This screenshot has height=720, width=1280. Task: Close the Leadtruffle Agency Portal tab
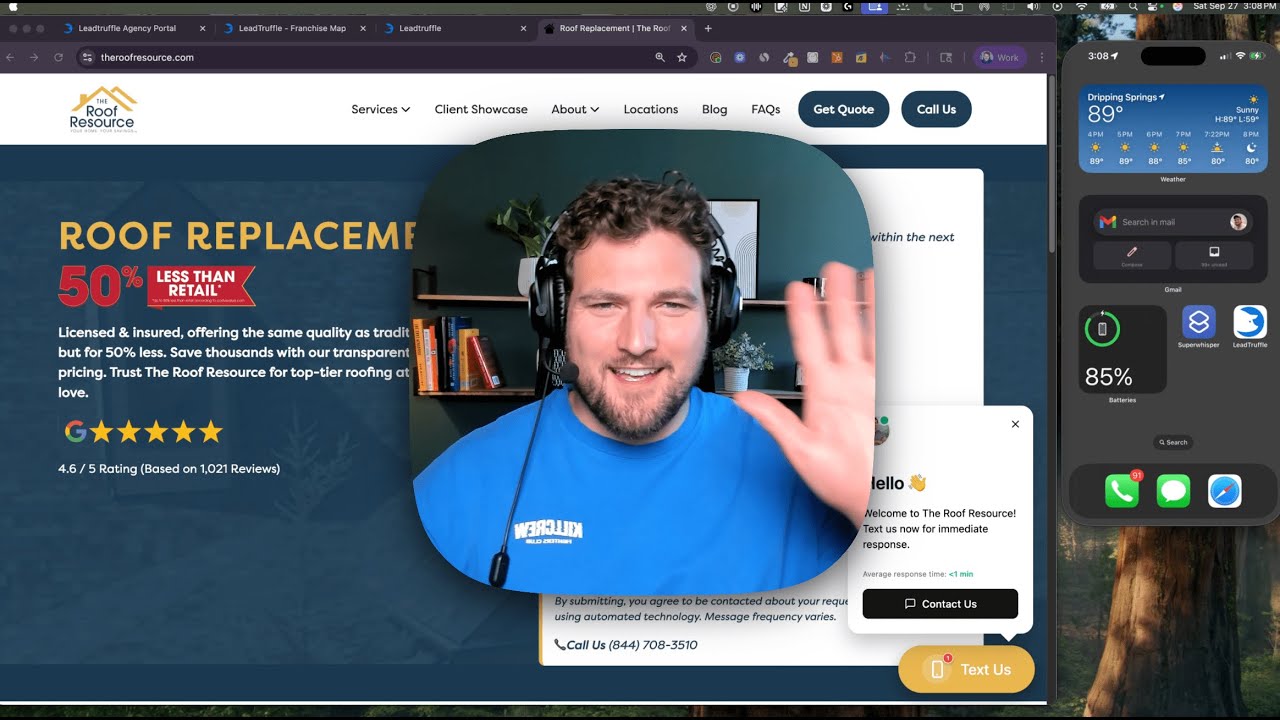click(203, 28)
